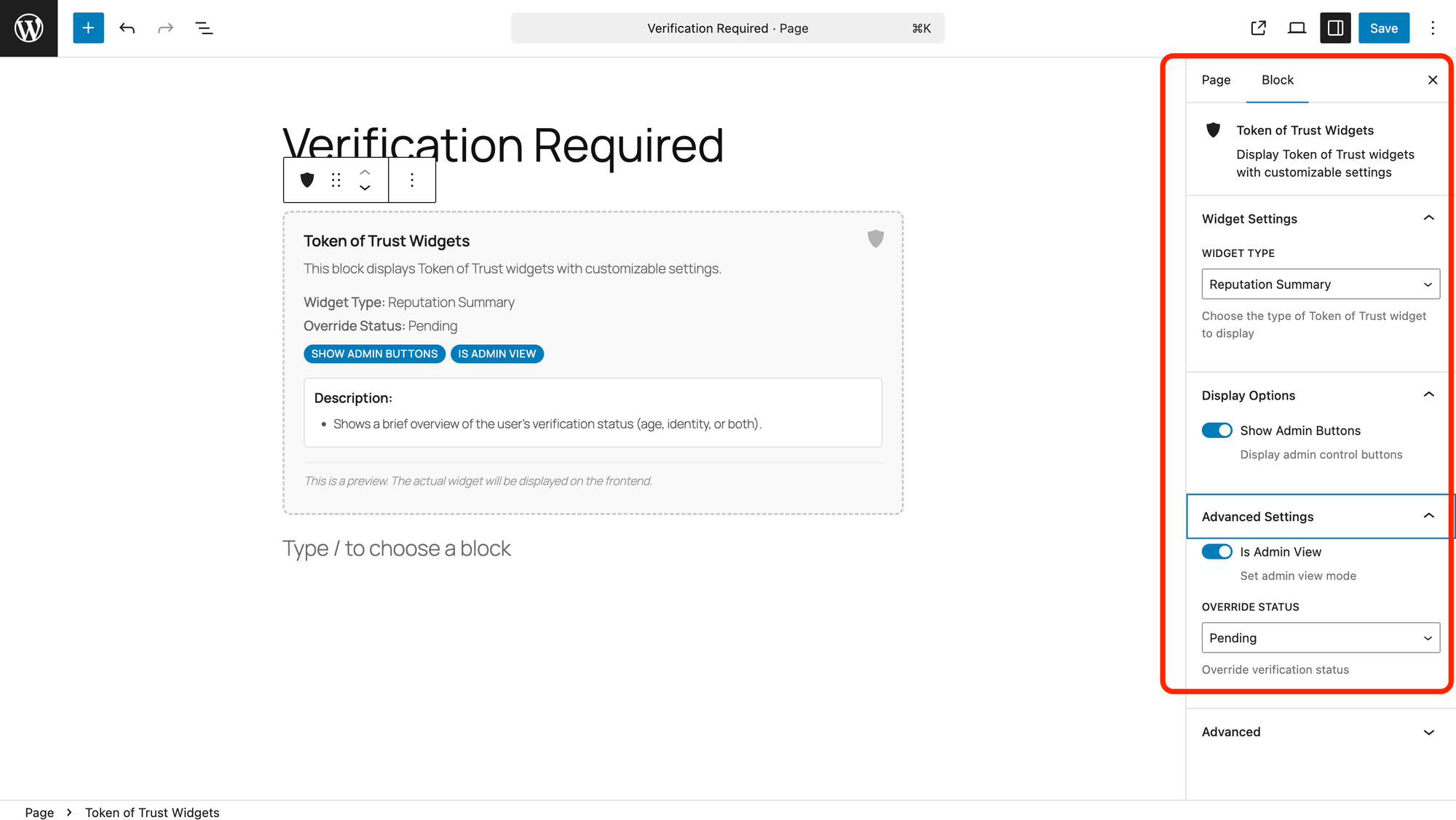This screenshot has width=1456, height=820.
Task: Click the WordPress logo icon
Action: coord(28,28)
